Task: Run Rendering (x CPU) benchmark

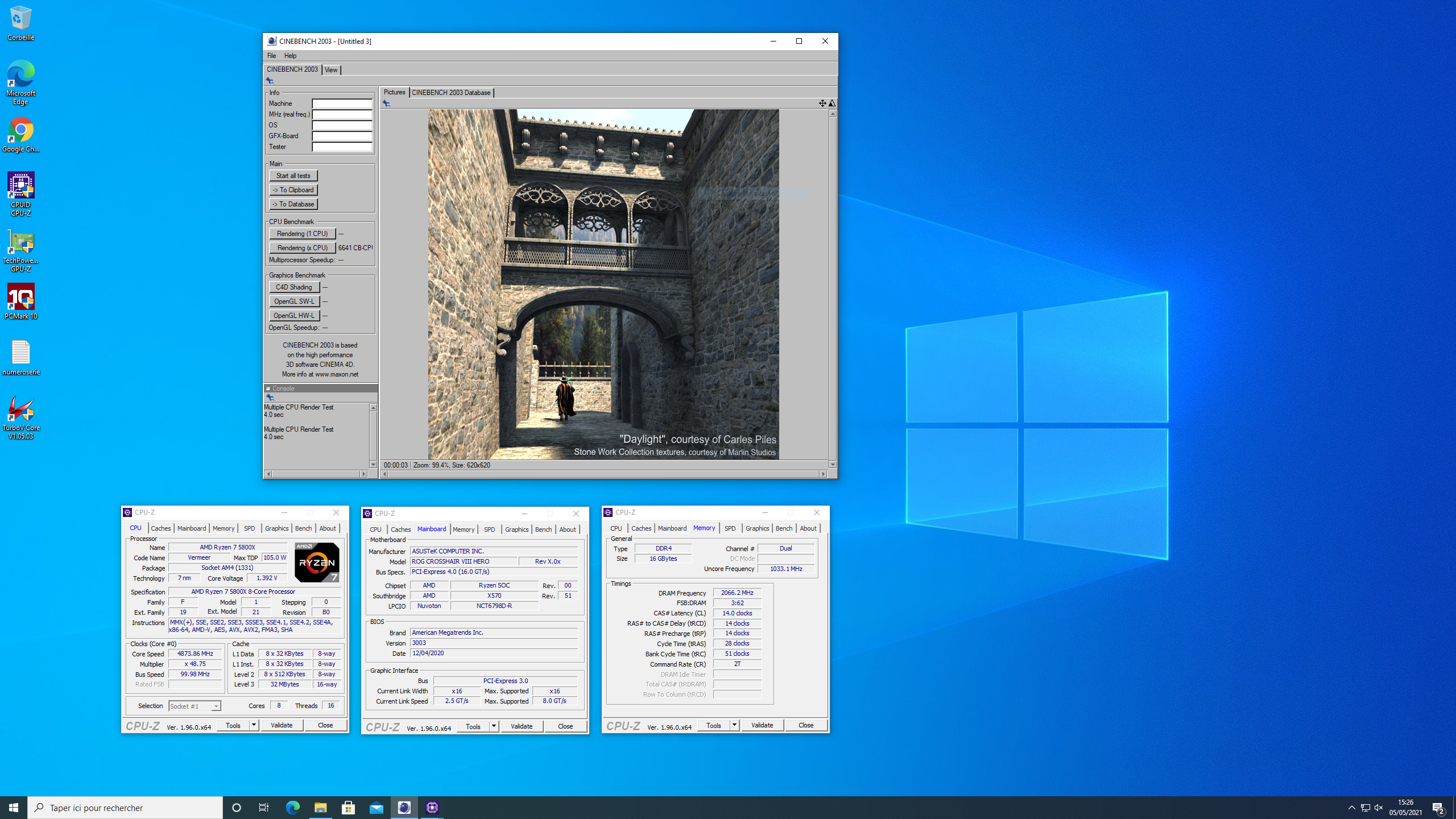Action: (x=302, y=248)
